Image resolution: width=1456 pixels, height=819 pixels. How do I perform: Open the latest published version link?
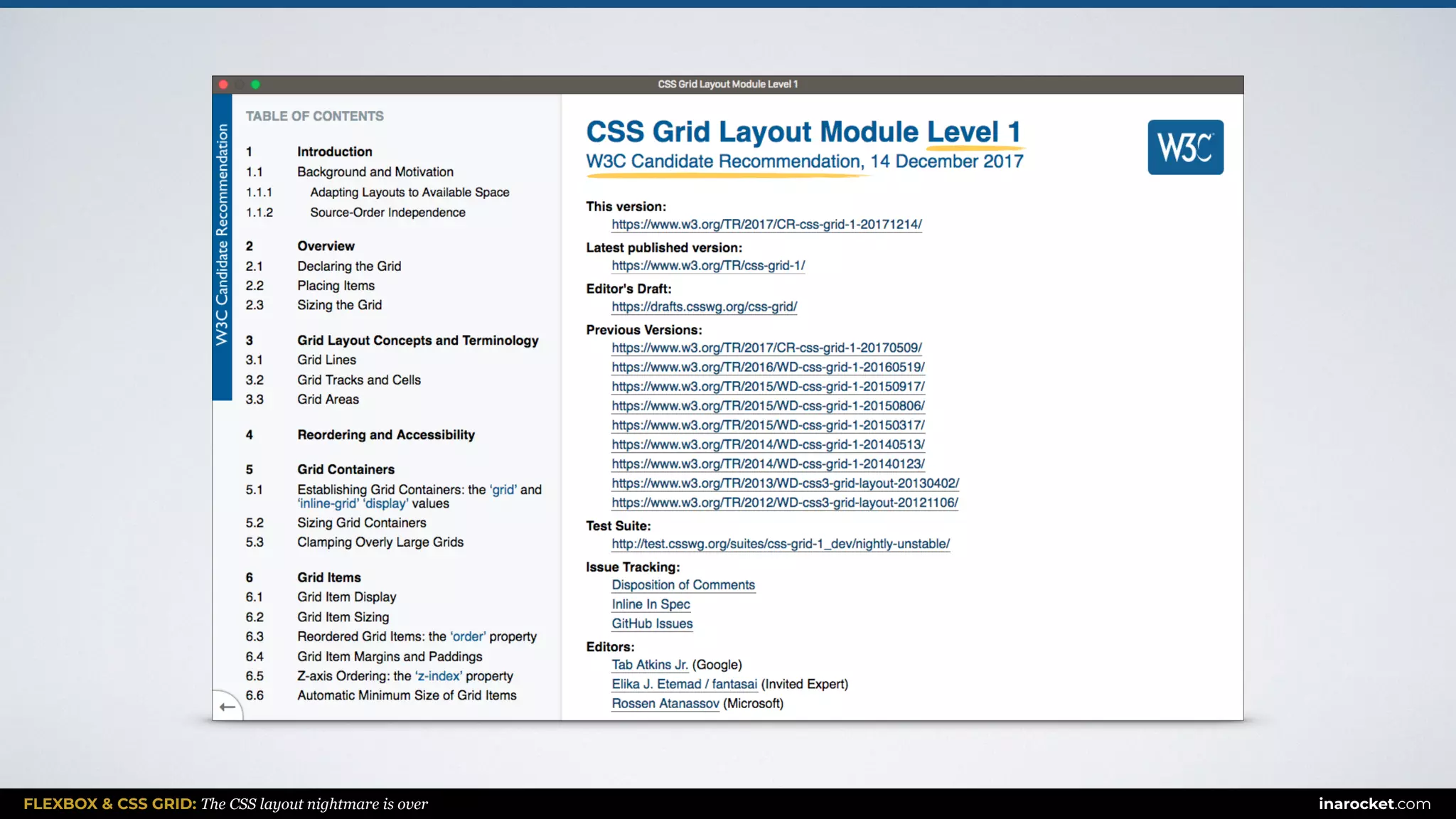708,266
